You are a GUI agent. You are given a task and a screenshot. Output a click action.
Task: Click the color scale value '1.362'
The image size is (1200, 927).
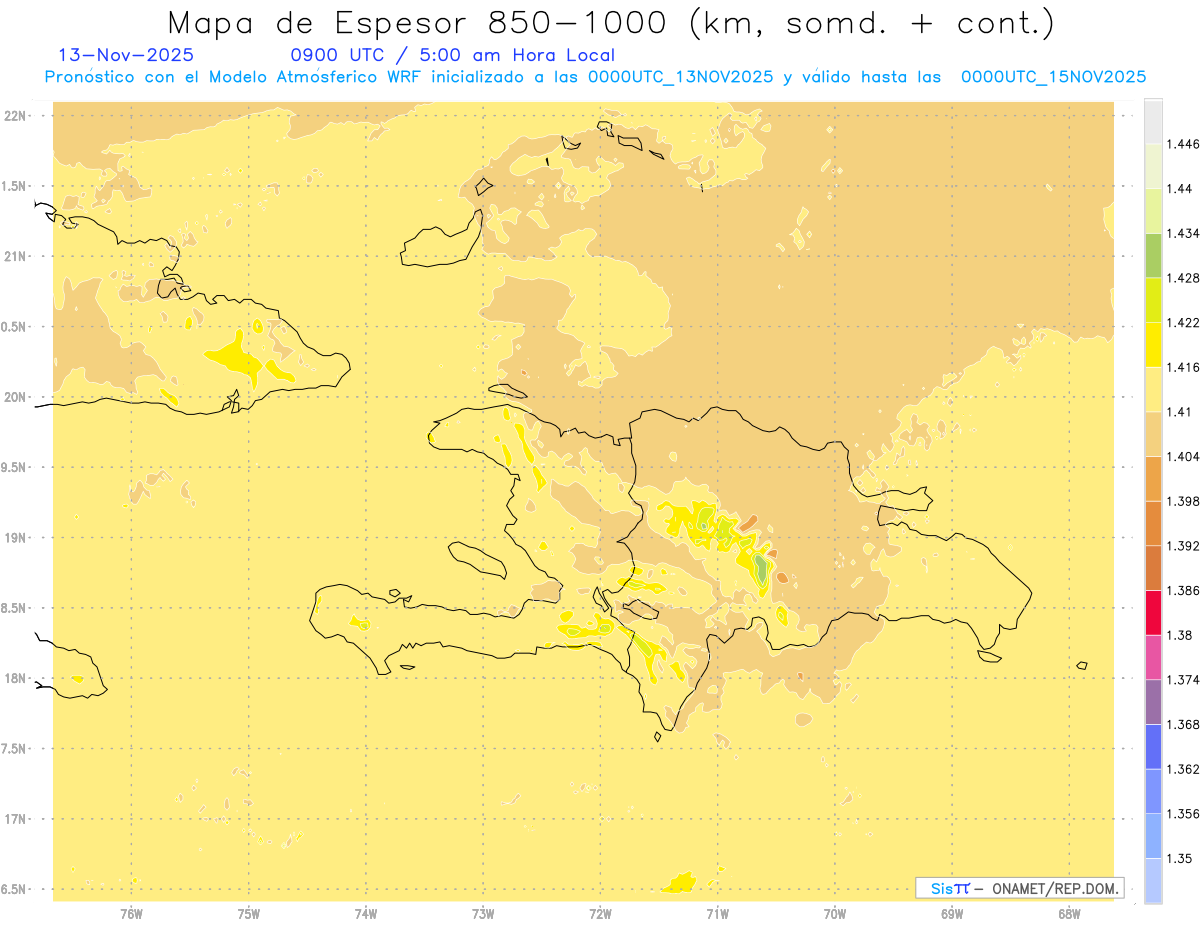[1183, 769]
